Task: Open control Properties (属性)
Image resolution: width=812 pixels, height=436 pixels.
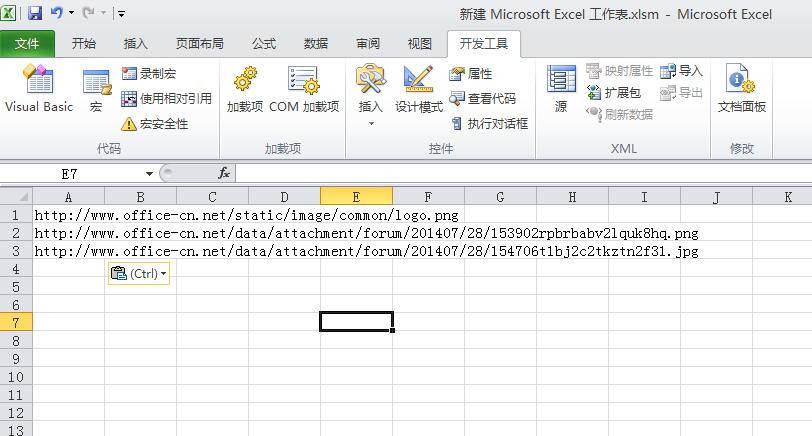Action: [x=471, y=74]
